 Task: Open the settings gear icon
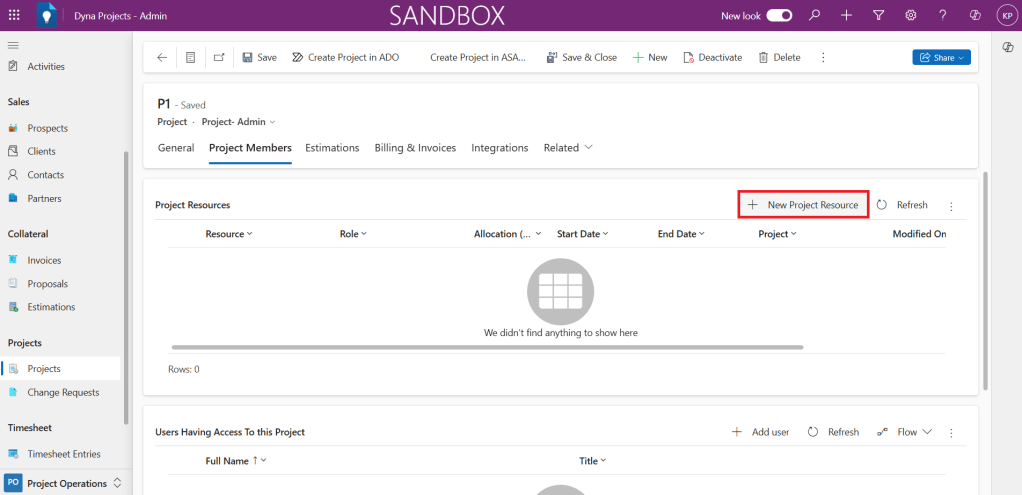point(910,15)
